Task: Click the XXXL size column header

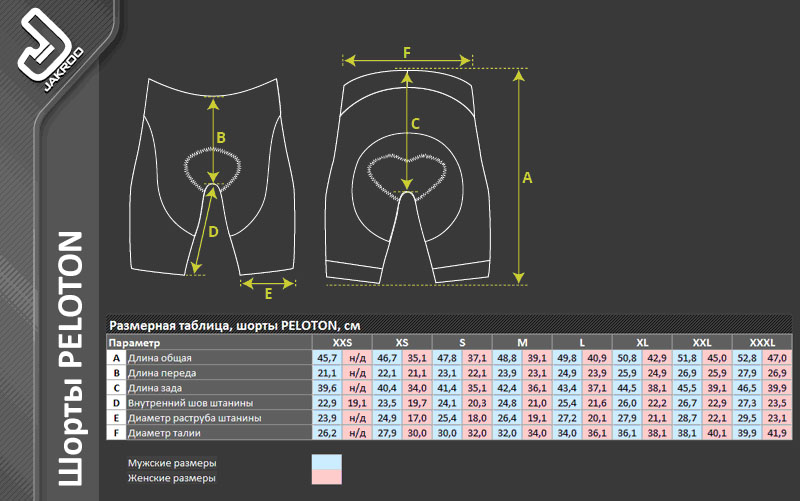Action: (x=762, y=342)
